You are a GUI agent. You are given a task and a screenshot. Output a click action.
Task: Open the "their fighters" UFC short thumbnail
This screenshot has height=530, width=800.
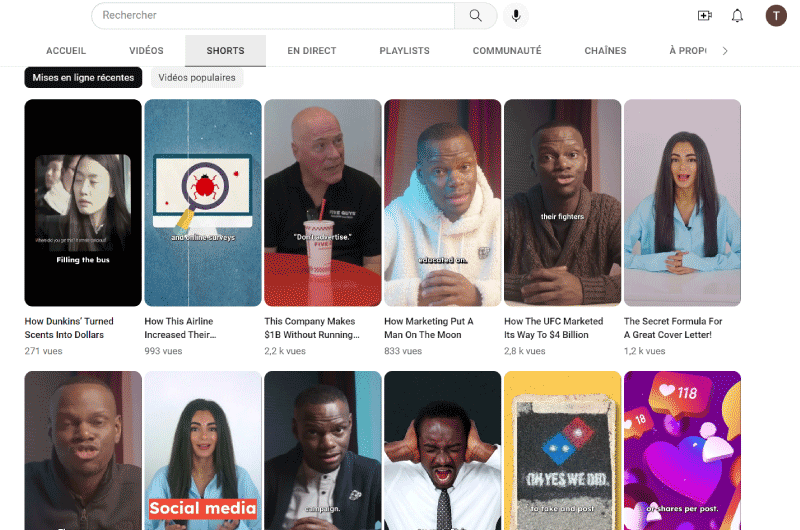pos(563,203)
